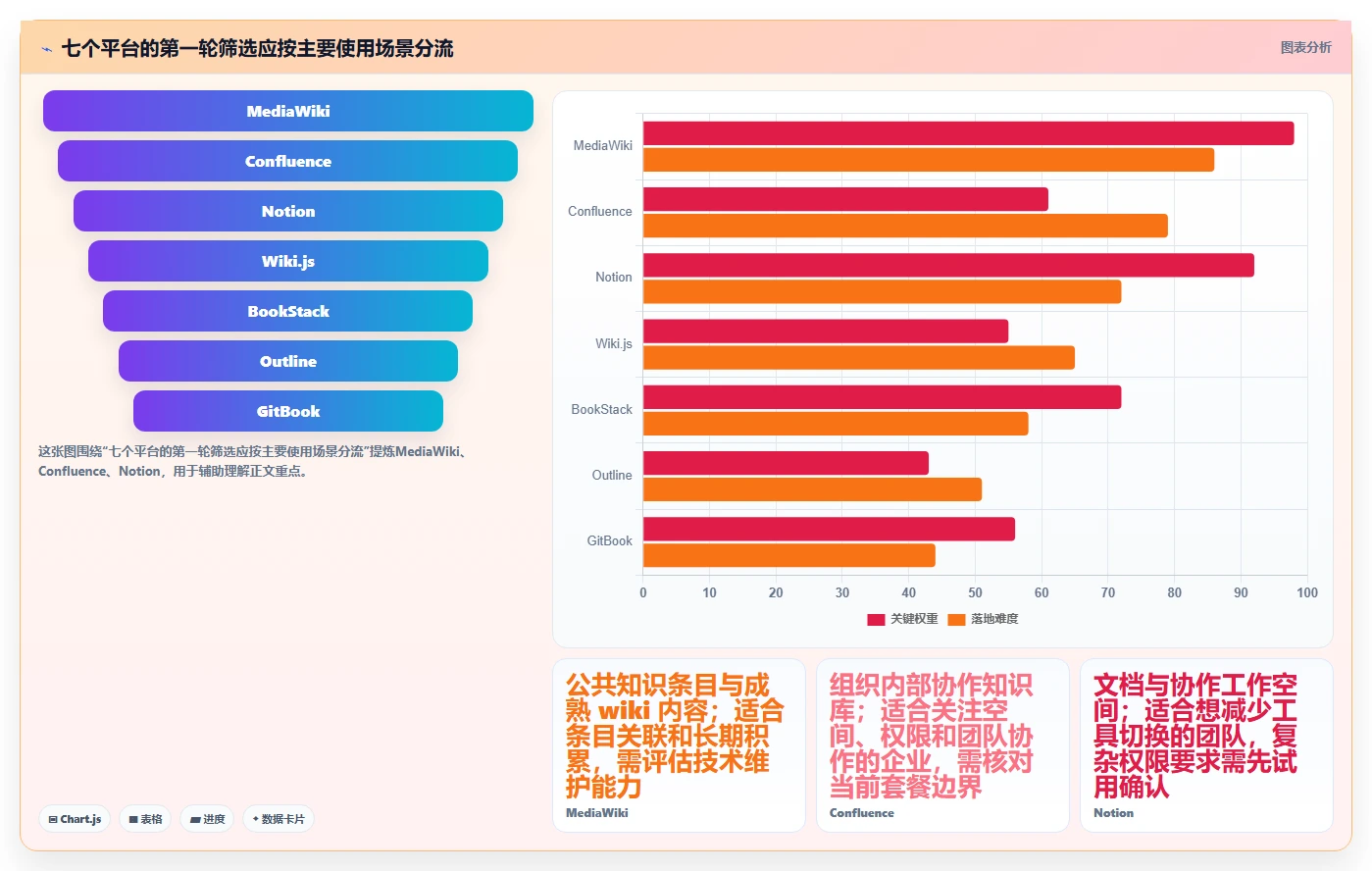Screen dimensions: 1372x871
Task: Click the 图表分析 label in header
Action: pyautogui.click(x=1305, y=47)
